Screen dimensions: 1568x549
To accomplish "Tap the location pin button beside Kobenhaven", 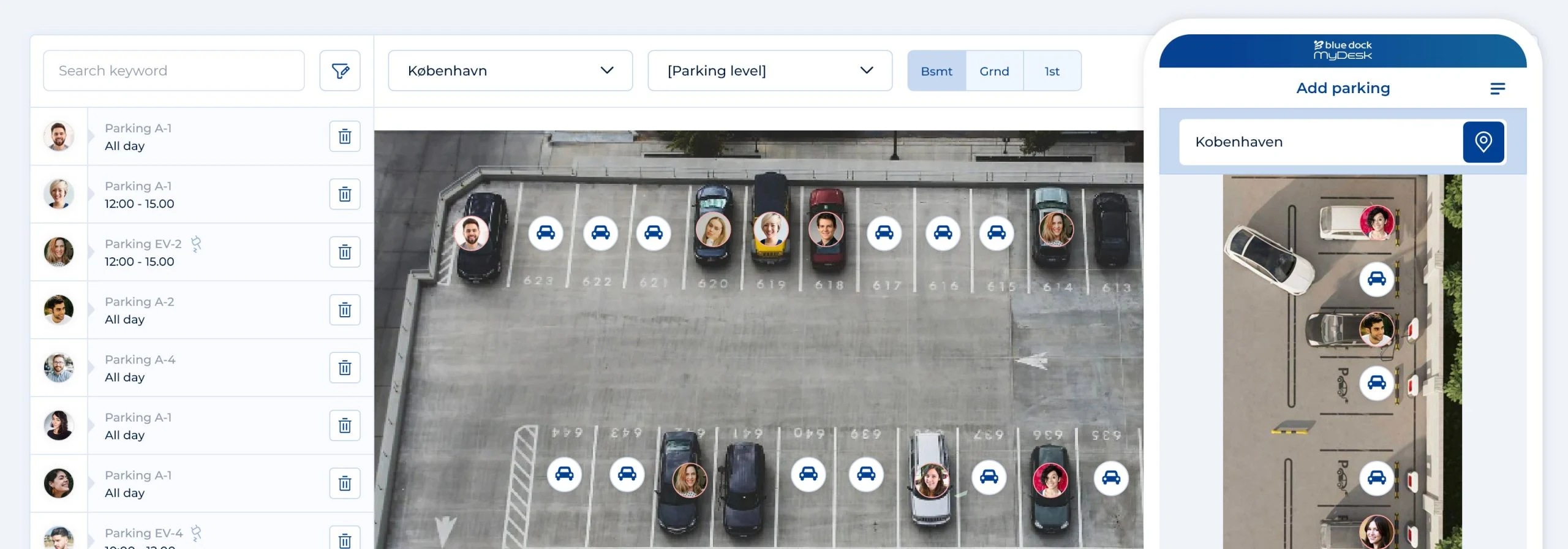I will [x=1483, y=142].
